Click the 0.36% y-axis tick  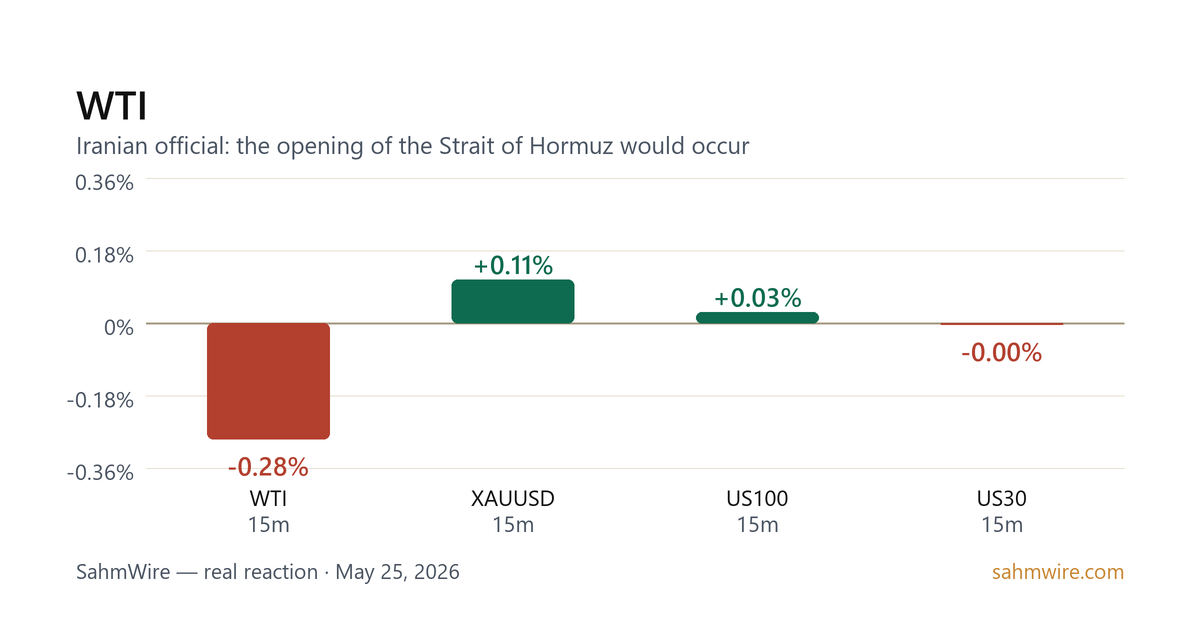[x=105, y=182]
